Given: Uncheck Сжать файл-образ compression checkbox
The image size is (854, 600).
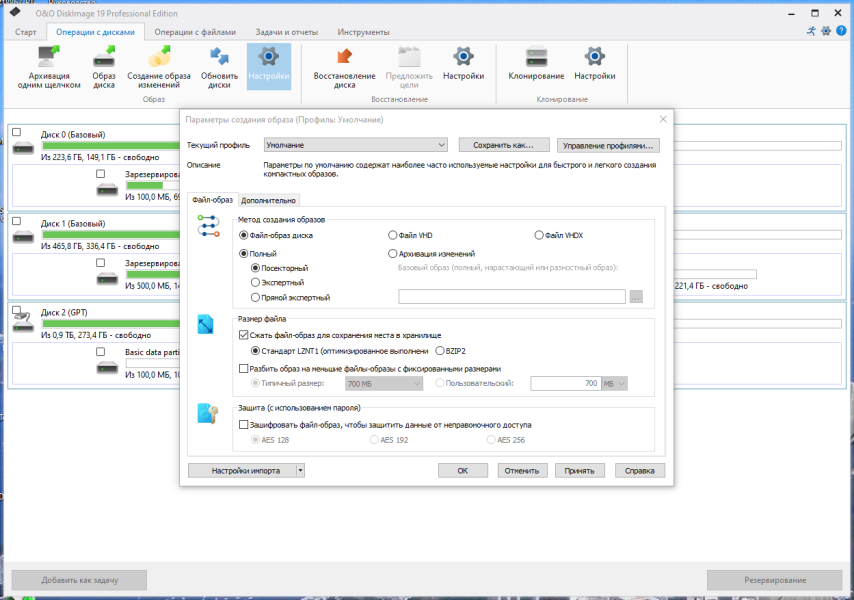Looking at the screenshot, I should tap(243, 335).
